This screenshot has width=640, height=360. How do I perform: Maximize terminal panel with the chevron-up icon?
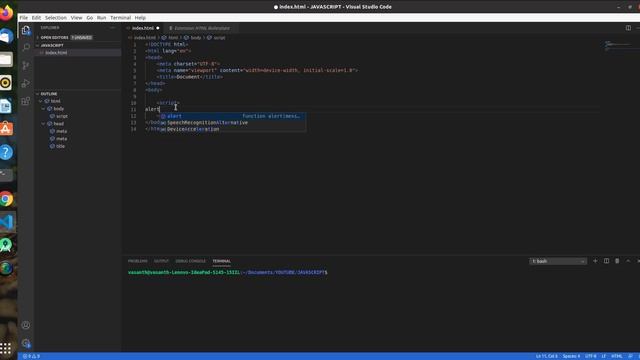pos(628,261)
